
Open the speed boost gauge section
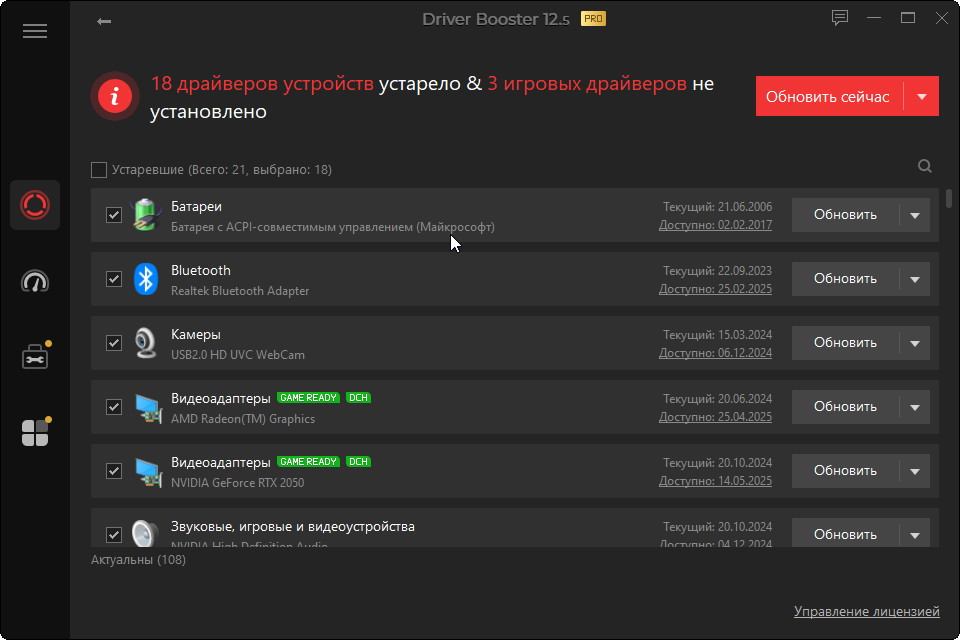click(35, 281)
